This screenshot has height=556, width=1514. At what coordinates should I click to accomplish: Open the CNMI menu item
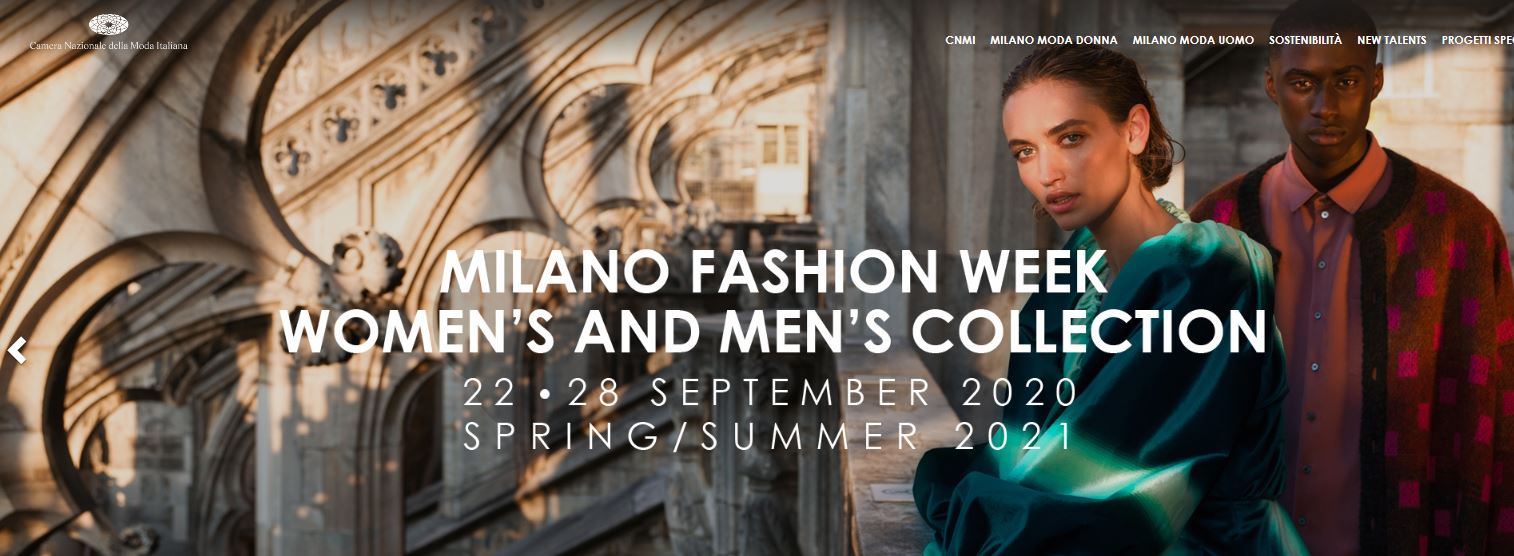[x=960, y=41]
